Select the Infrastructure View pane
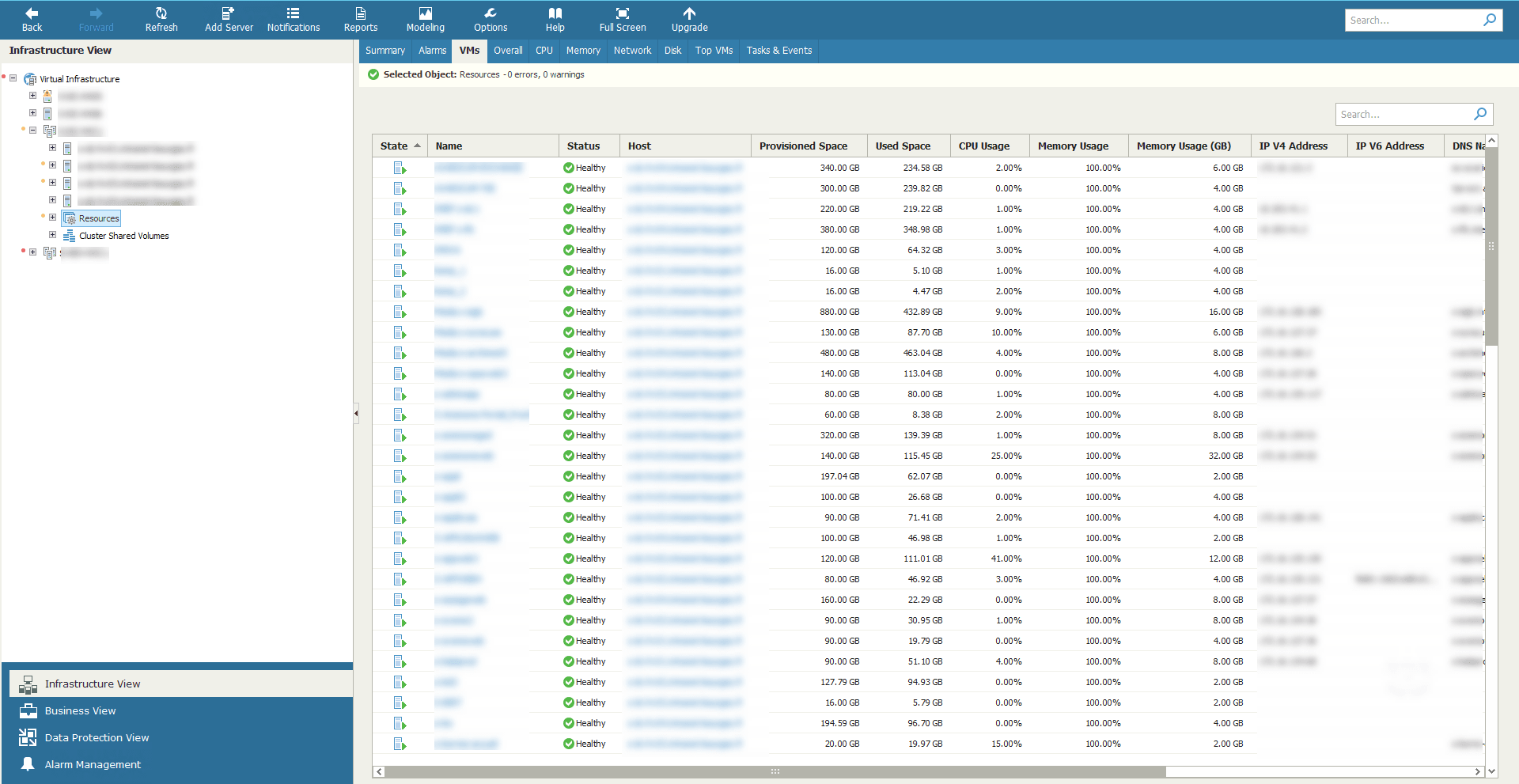This screenshot has width=1519, height=784. pos(181,684)
